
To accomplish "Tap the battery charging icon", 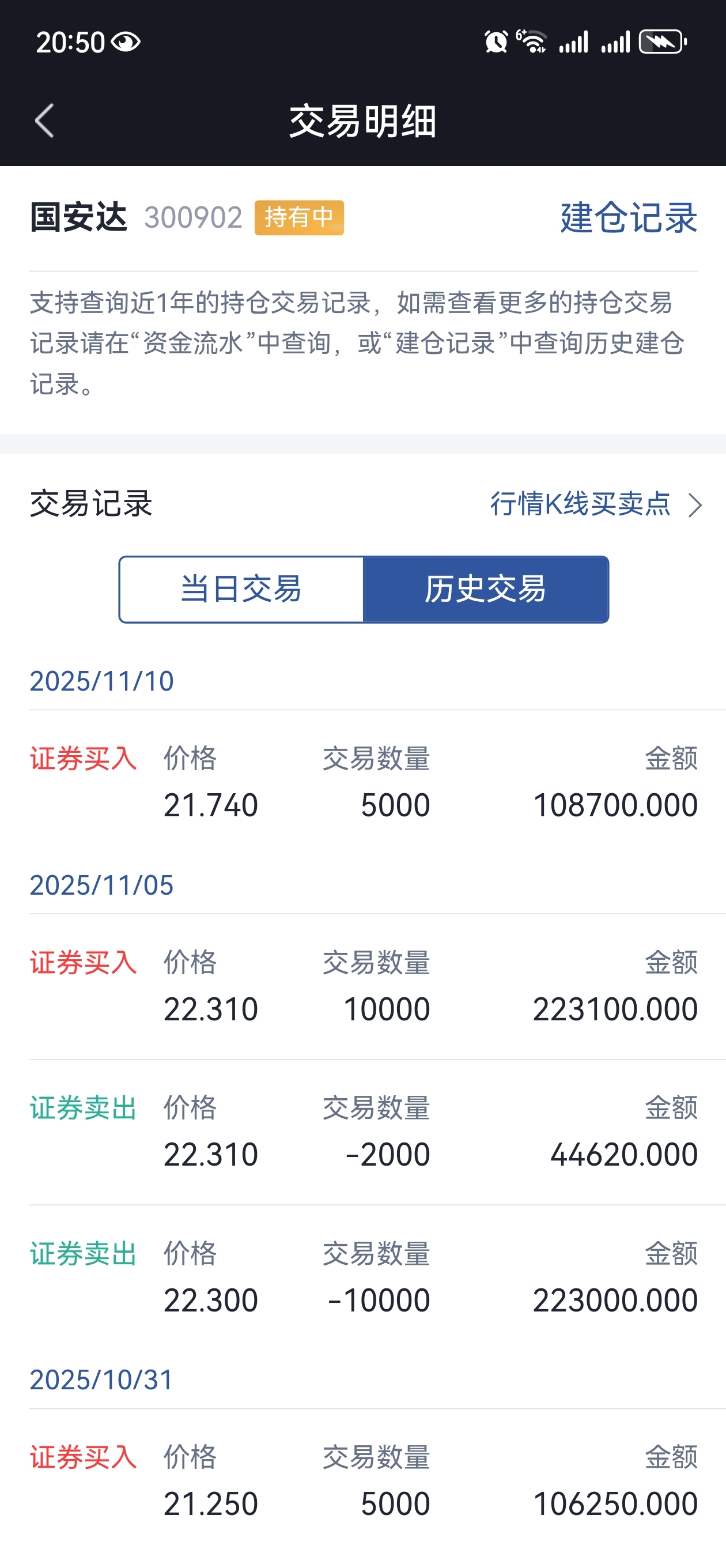I will pos(663,42).
